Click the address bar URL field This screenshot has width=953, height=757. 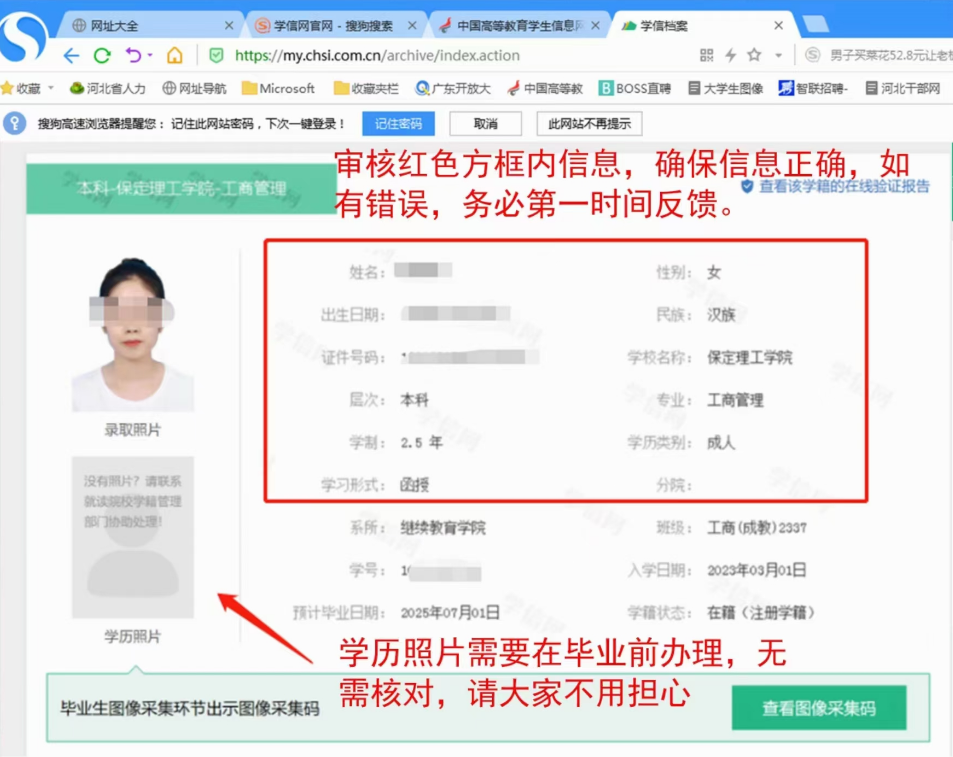tap(450, 55)
